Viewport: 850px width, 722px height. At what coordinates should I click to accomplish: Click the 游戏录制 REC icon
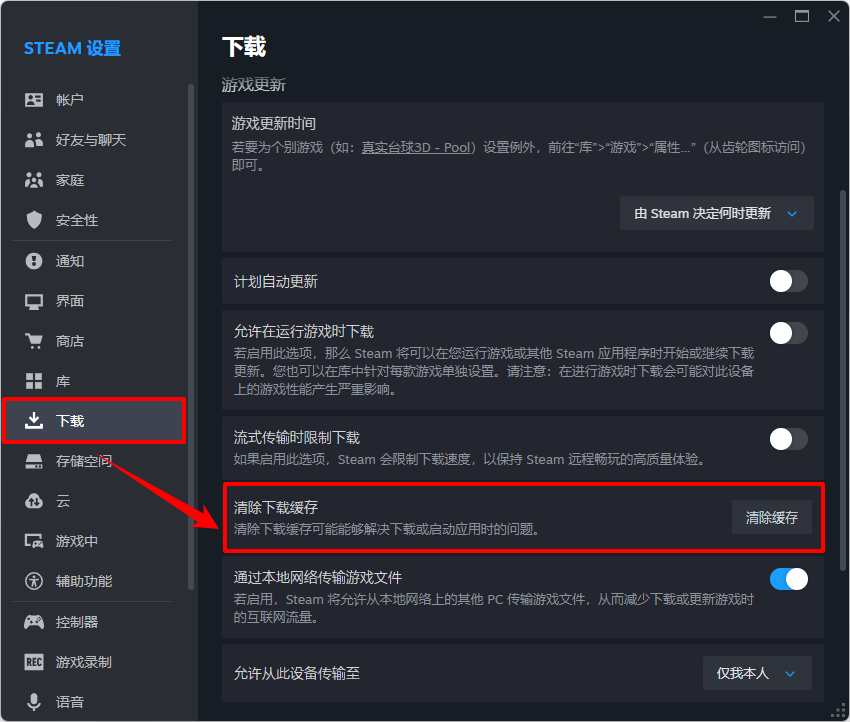[x=34, y=662]
